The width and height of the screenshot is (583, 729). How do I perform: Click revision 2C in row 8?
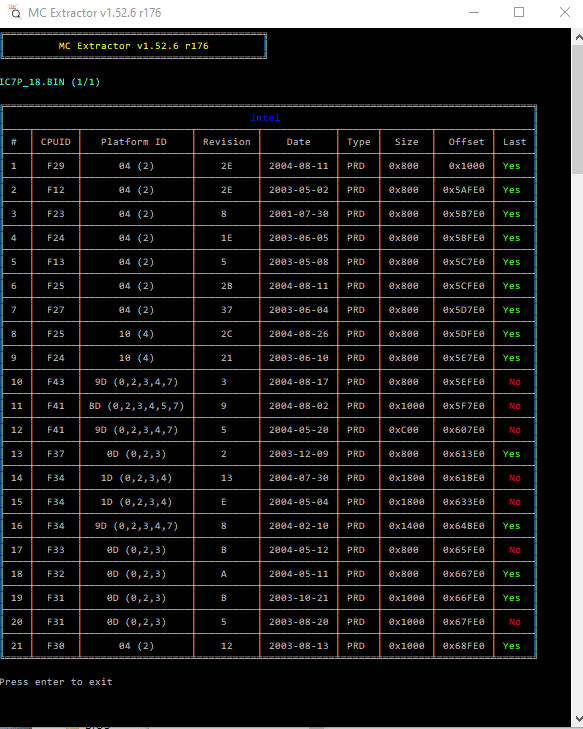tap(226, 334)
